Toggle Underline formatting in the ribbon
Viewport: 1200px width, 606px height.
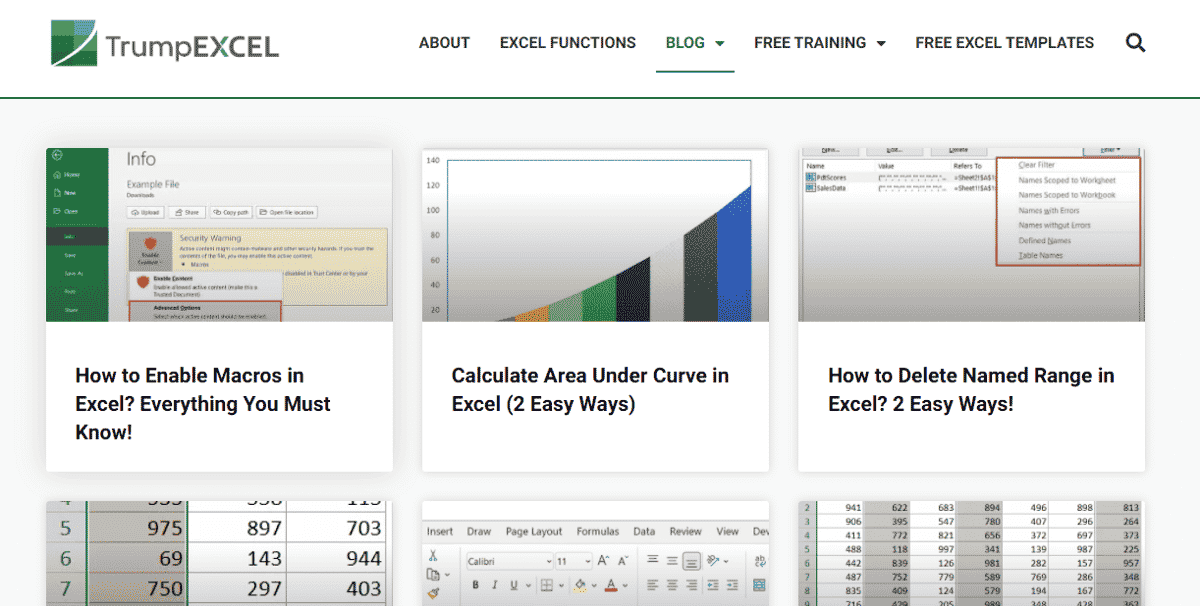tap(513, 584)
